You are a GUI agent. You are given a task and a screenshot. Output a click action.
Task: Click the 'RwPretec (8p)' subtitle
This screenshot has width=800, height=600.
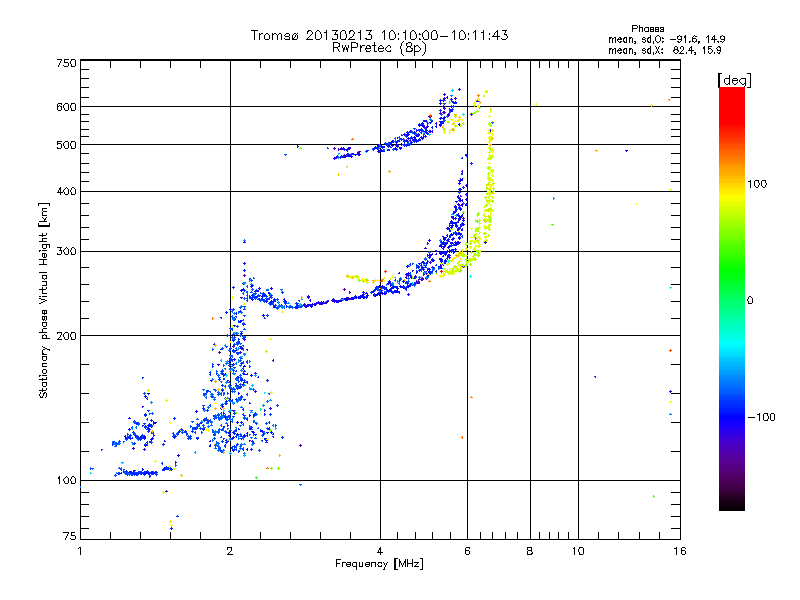379,48
